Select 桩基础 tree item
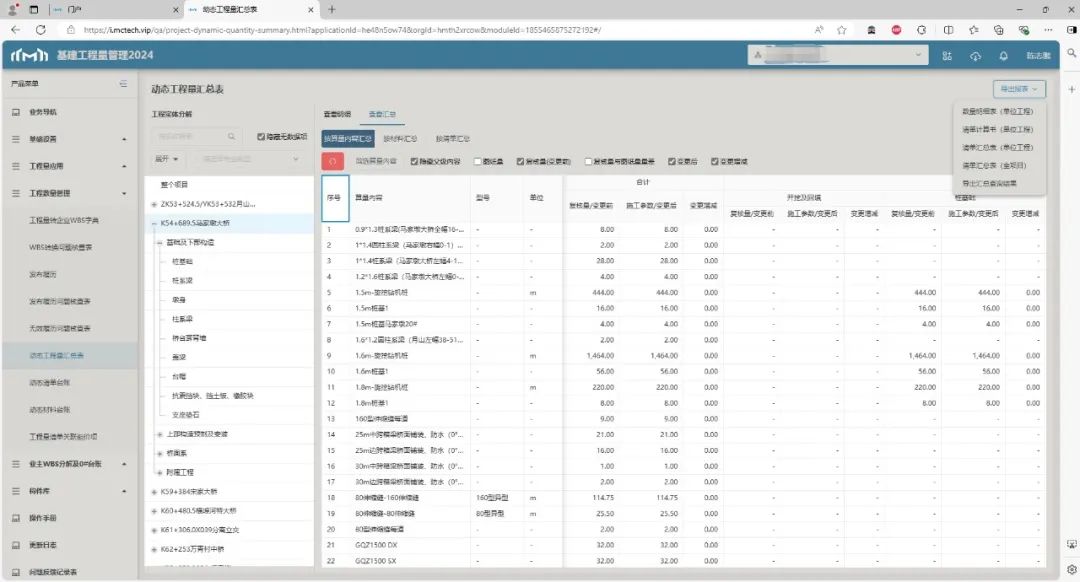Screen dimensions: 1080x582 pyautogui.click(x=182, y=262)
